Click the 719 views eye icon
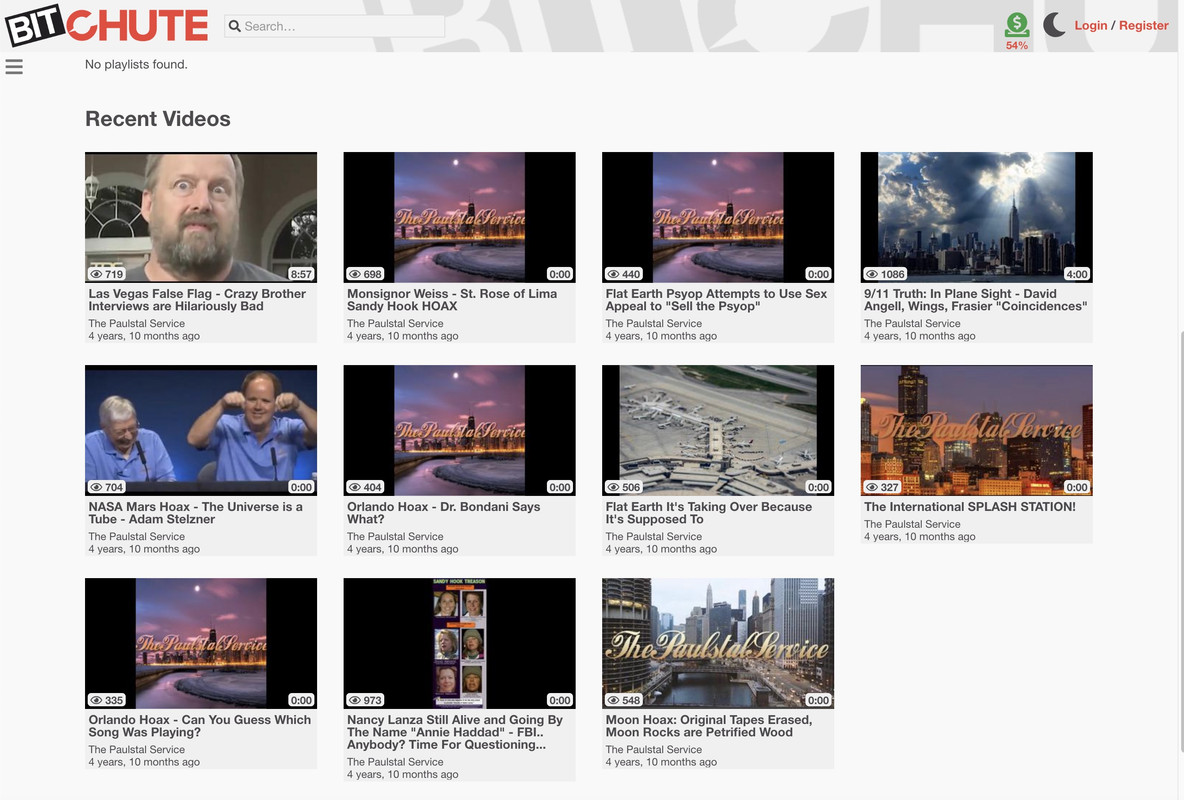 97,274
